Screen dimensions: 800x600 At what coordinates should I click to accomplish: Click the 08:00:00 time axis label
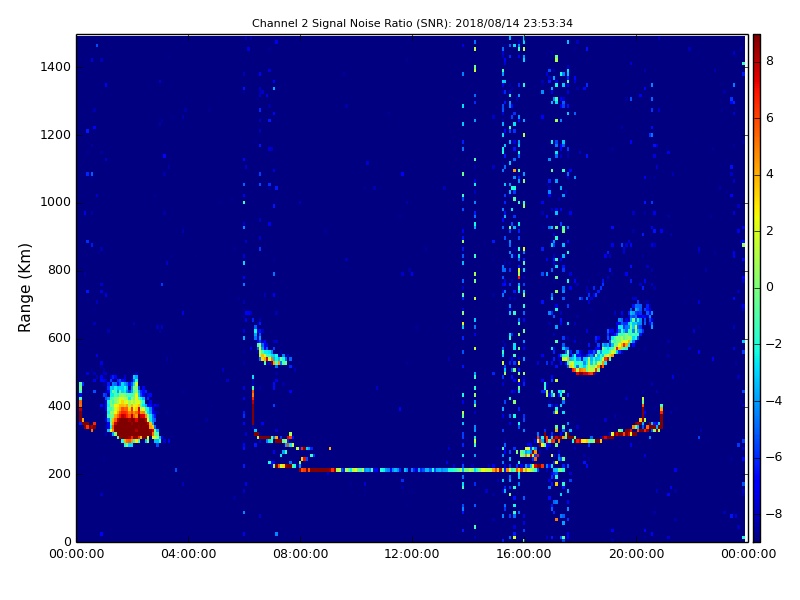pyautogui.click(x=301, y=554)
